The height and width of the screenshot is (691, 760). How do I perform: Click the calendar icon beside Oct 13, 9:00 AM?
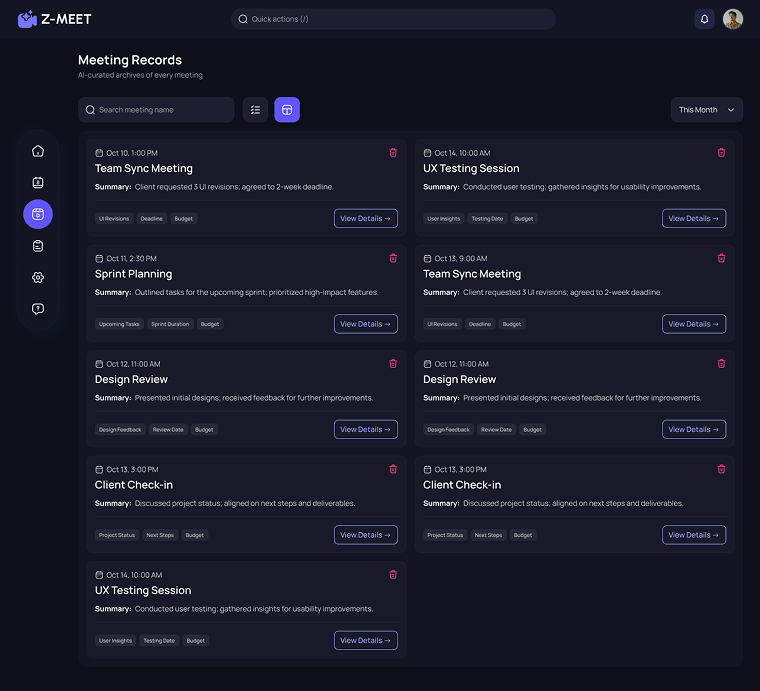pyautogui.click(x=427, y=259)
